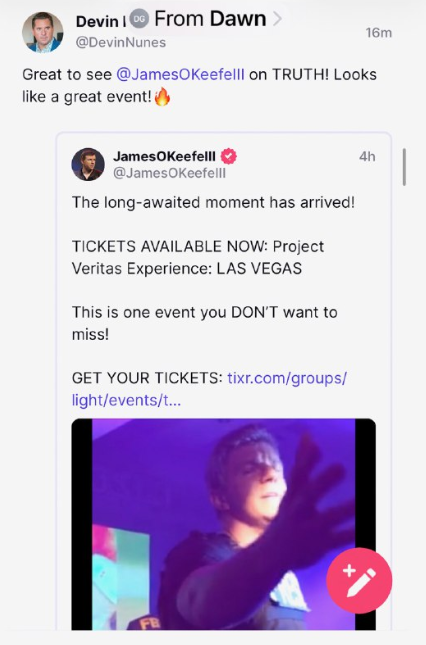426x645 pixels.
Task: Click the @DevinNunes handle
Action: point(120,42)
